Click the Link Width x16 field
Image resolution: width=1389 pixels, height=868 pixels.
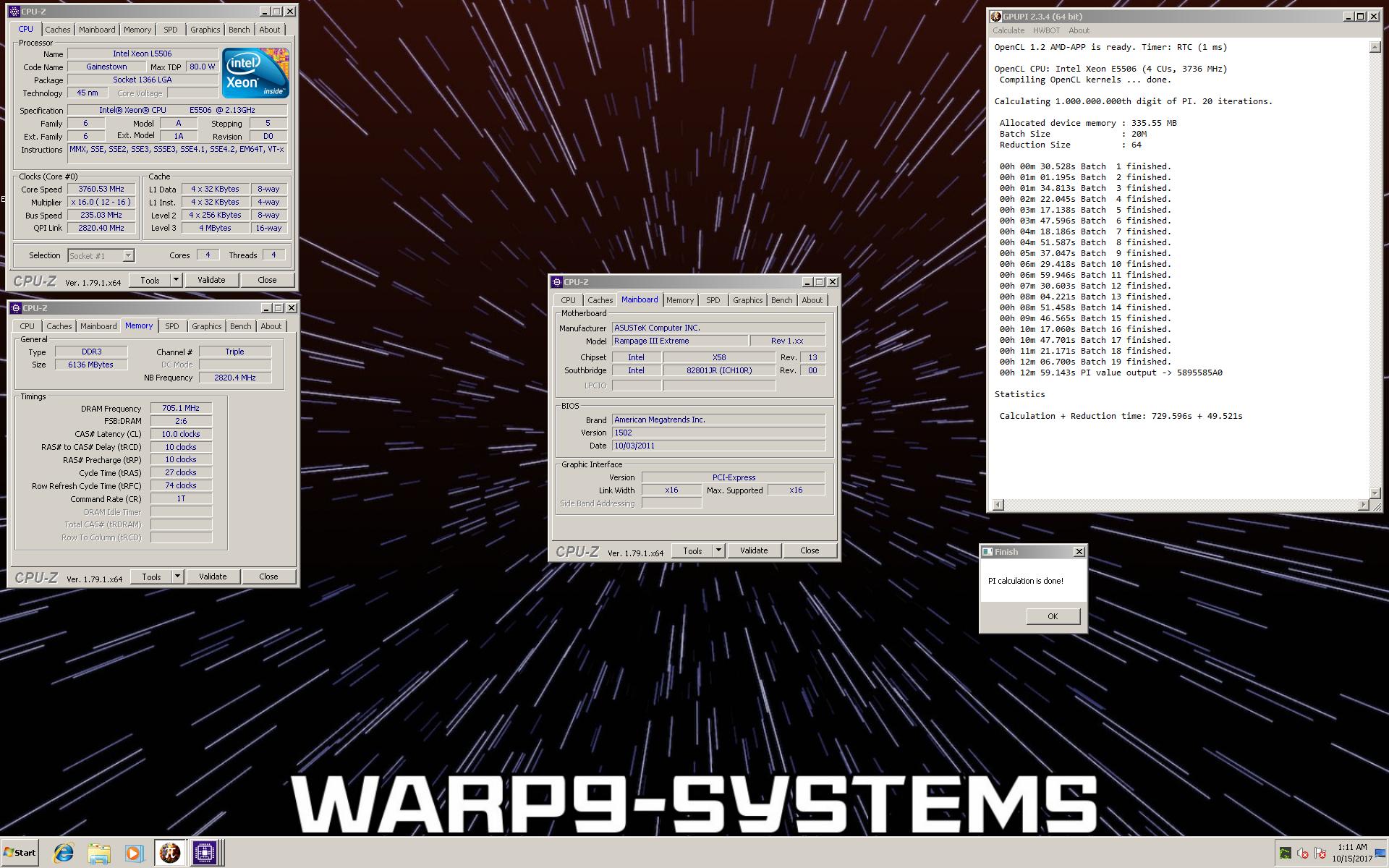[x=671, y=490]
